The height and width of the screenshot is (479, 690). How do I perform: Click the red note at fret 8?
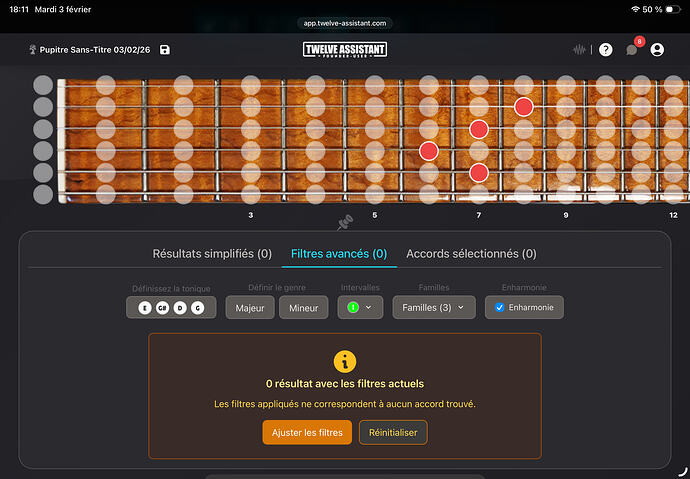pyautogui.click(x=523, y=106)
